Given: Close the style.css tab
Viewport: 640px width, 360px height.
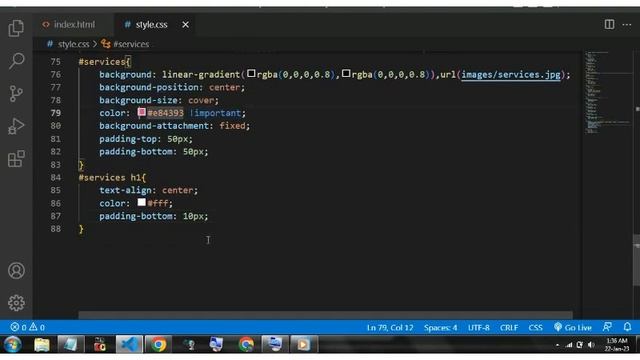Looking at the screenshot, I should point(185,25).
